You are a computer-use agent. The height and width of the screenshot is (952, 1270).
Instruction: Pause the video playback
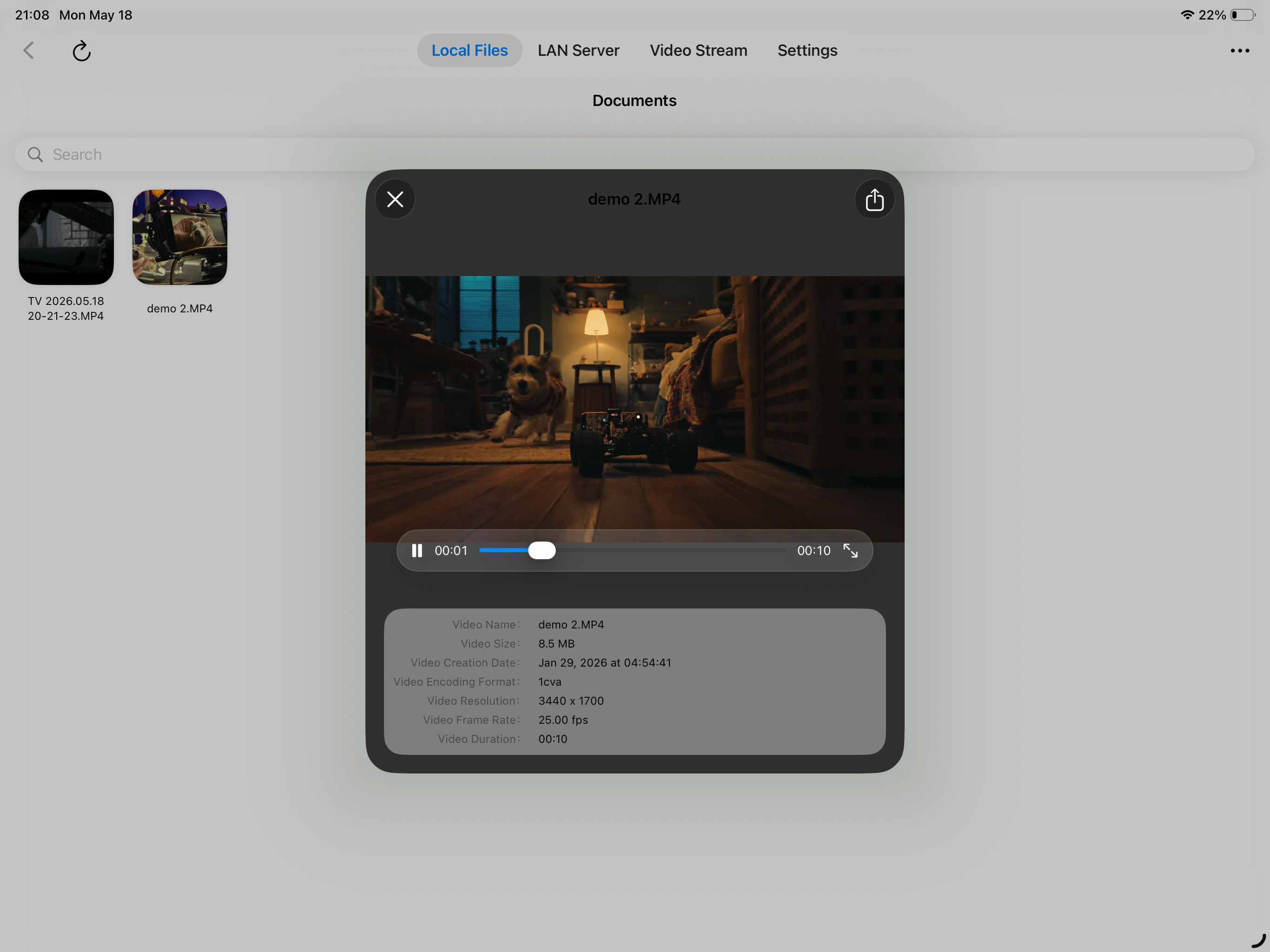pyautogui.click(x=417, y=550)
